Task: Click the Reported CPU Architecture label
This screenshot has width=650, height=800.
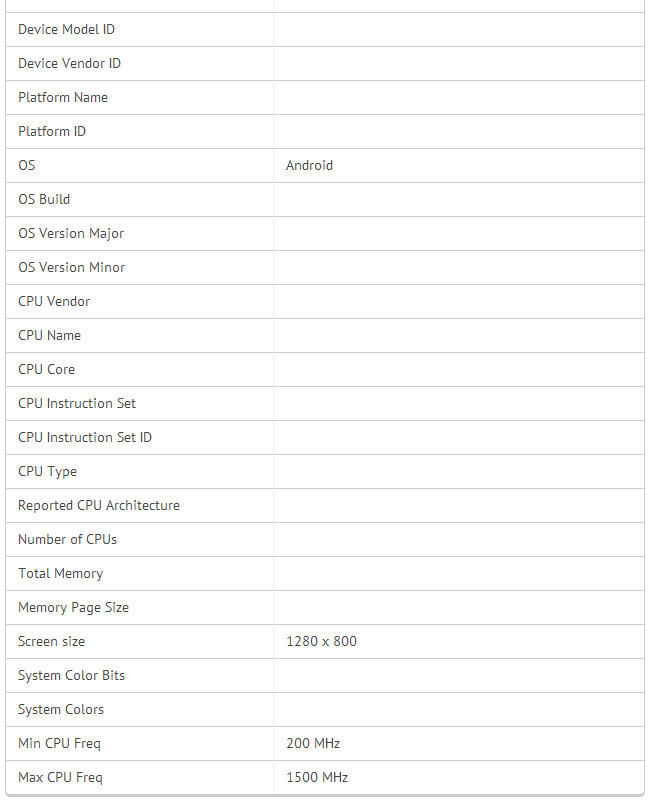Action: coord(99,506)
